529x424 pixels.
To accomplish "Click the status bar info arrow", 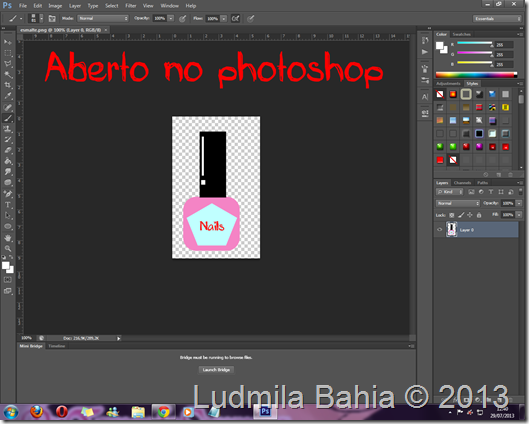I will point(118,338).
